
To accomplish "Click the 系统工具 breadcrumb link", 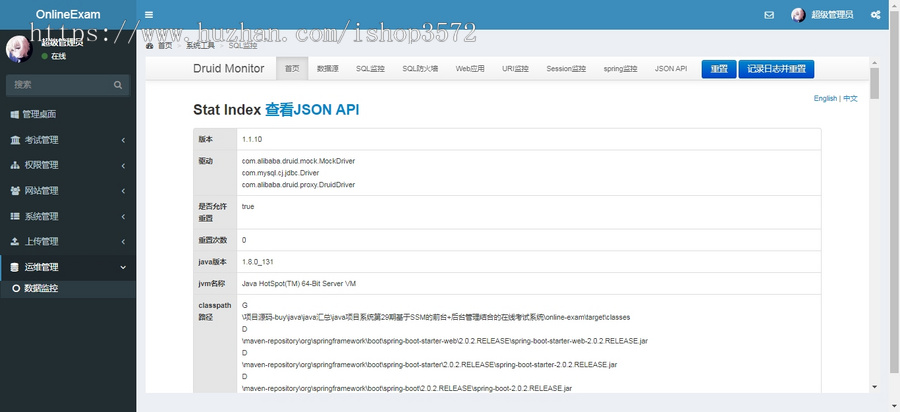I will coord(200,46).
